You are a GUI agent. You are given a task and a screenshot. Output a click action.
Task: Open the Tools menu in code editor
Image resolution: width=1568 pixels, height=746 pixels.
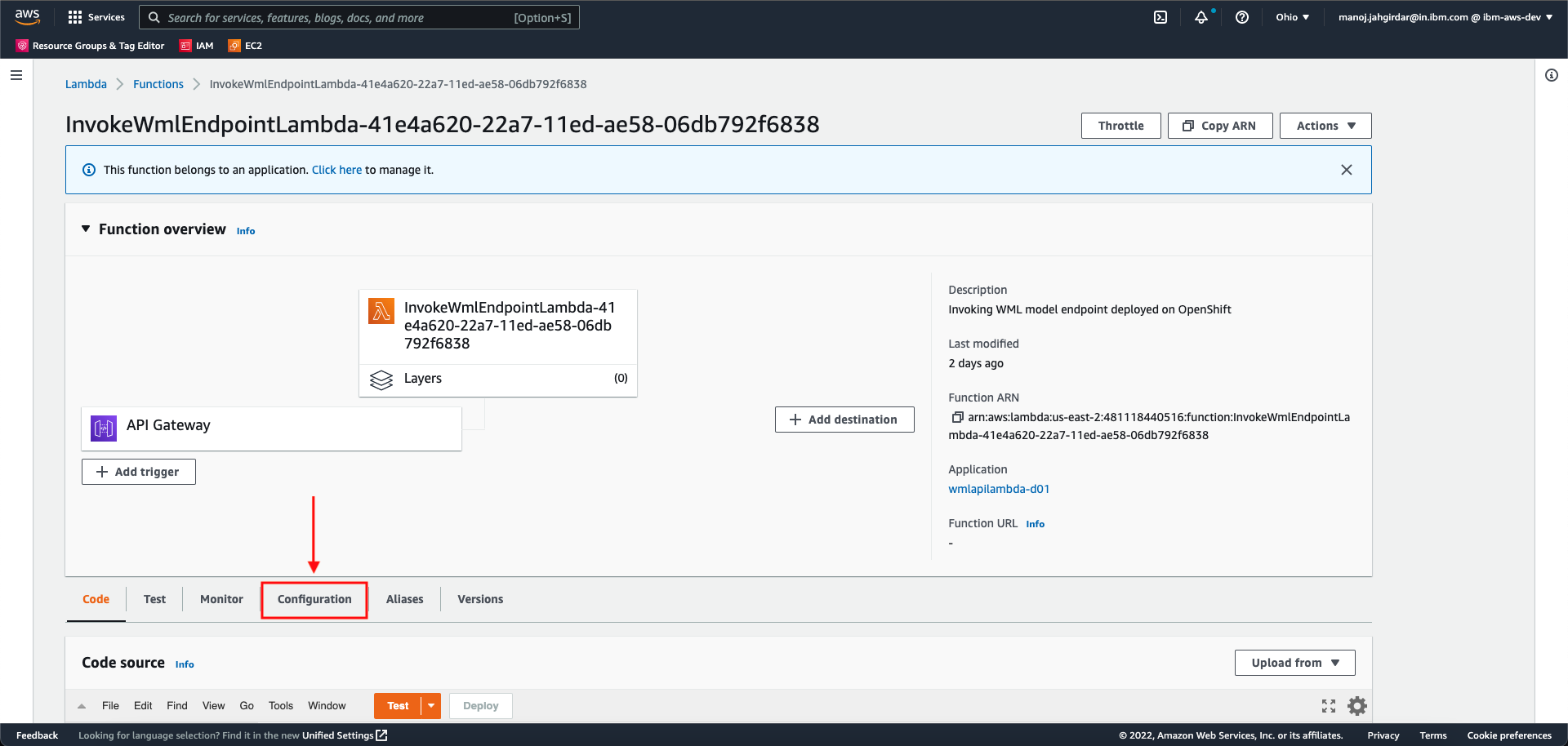coord(281,706)
